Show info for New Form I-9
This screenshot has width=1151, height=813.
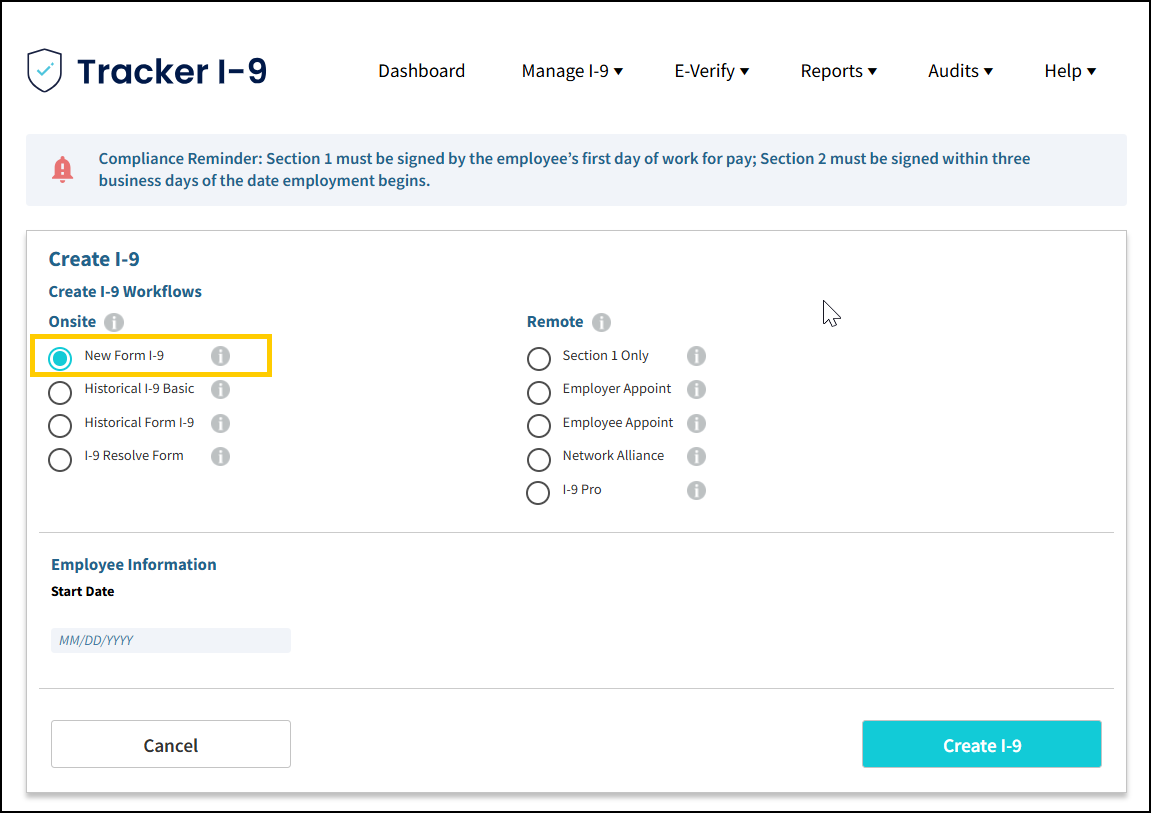220,356
